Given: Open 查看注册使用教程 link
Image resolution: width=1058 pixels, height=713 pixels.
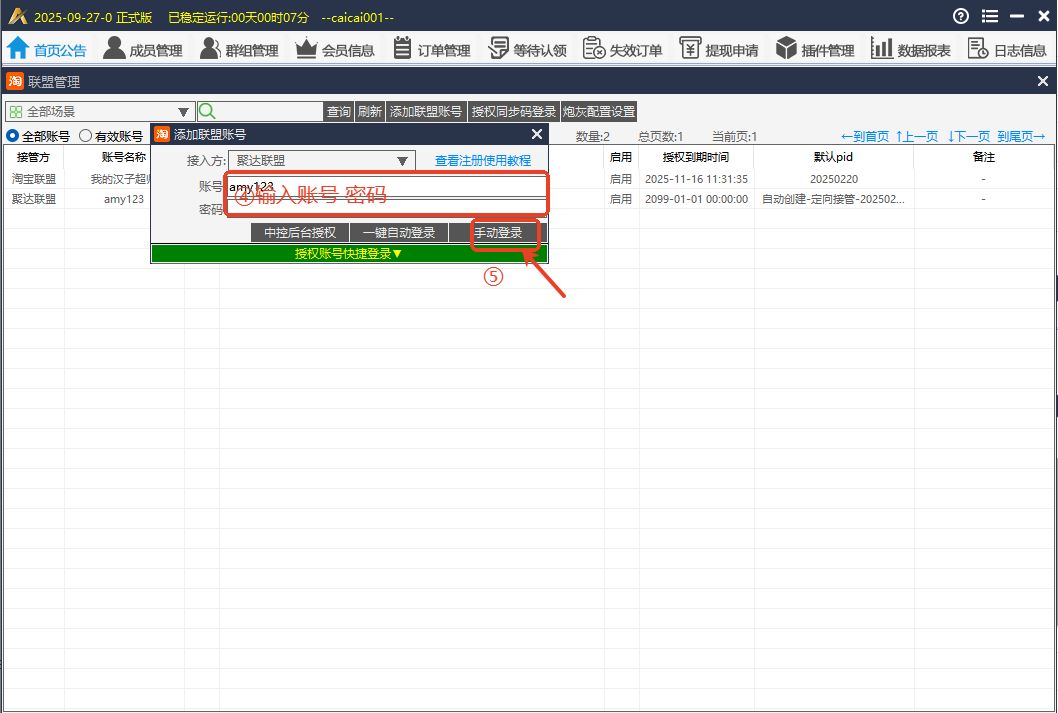Looking at the screenshot, I should (483, 160).
